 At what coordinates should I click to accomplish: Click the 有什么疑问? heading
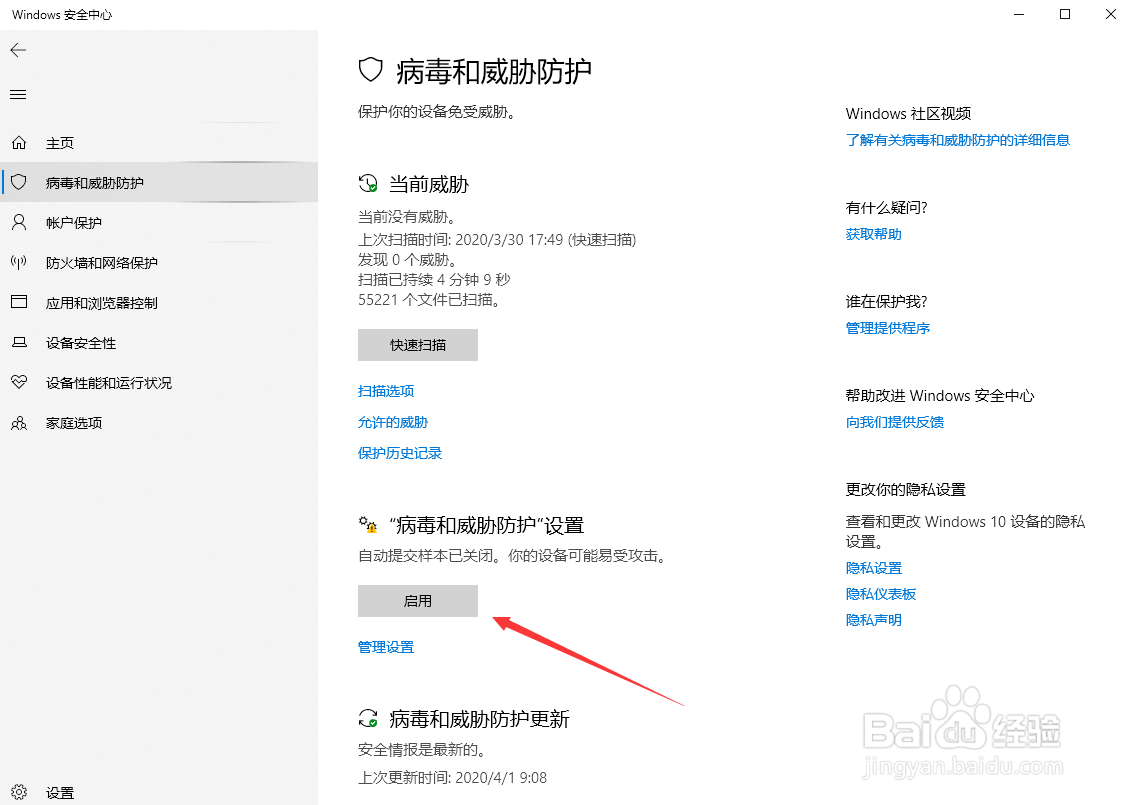[x=886, y=208]
